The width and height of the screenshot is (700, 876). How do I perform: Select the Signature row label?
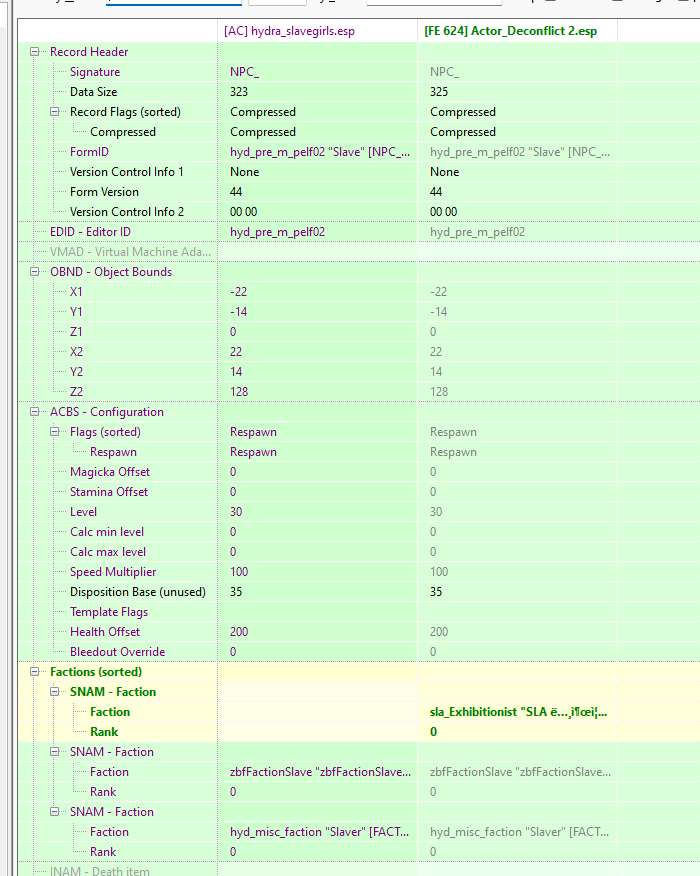(x=95, y=72)
